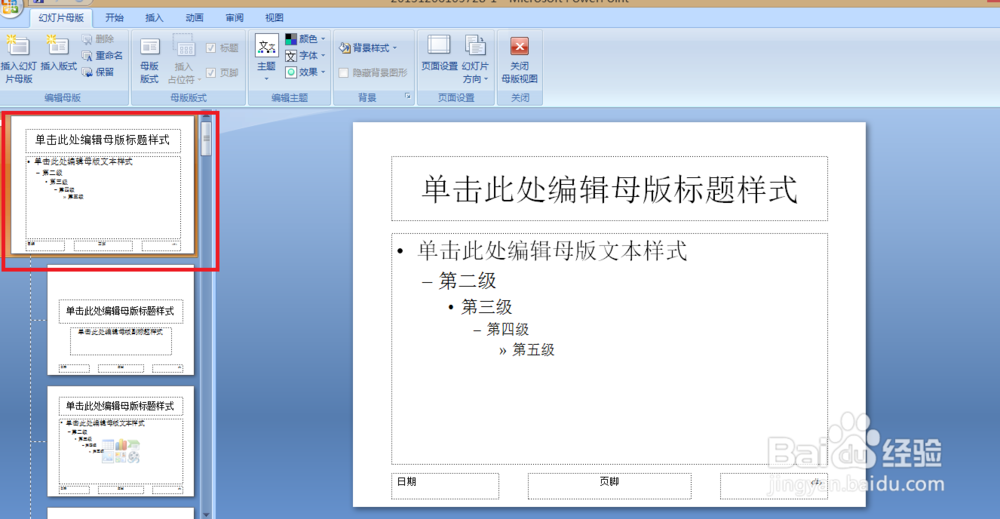1000x519 pixels.
Task: Switch to Home (开始) tab
Action: coord(115,18)
